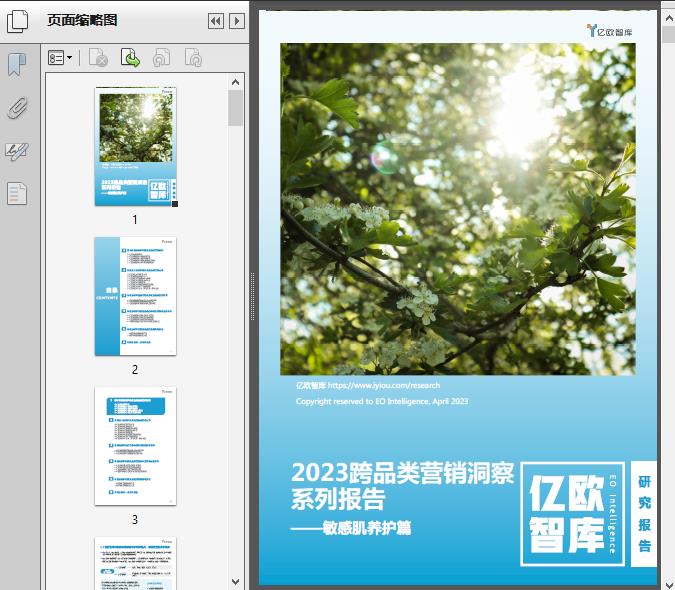Image resolution: width=675 pixels, height=590 pixels.
Task: Click the thumbnail panel scroll-up arrow
Action: click(x=235, y=82)
